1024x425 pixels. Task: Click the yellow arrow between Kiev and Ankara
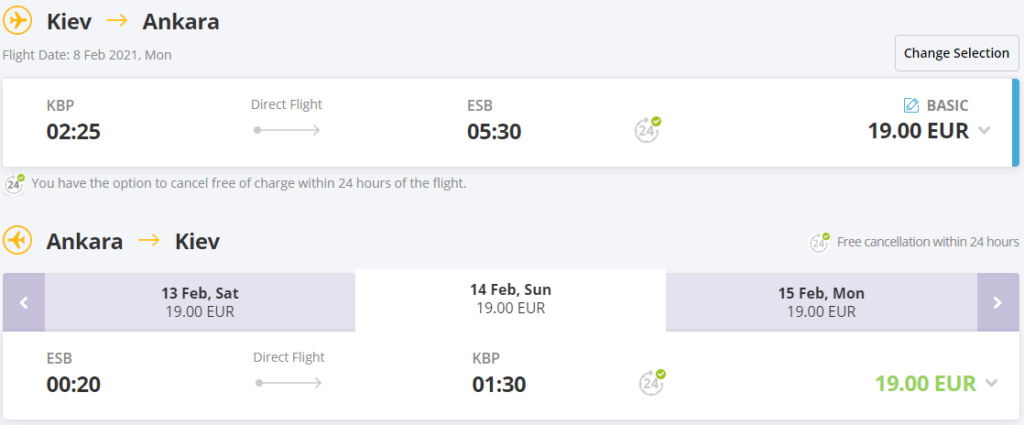[x=118, y=21]
